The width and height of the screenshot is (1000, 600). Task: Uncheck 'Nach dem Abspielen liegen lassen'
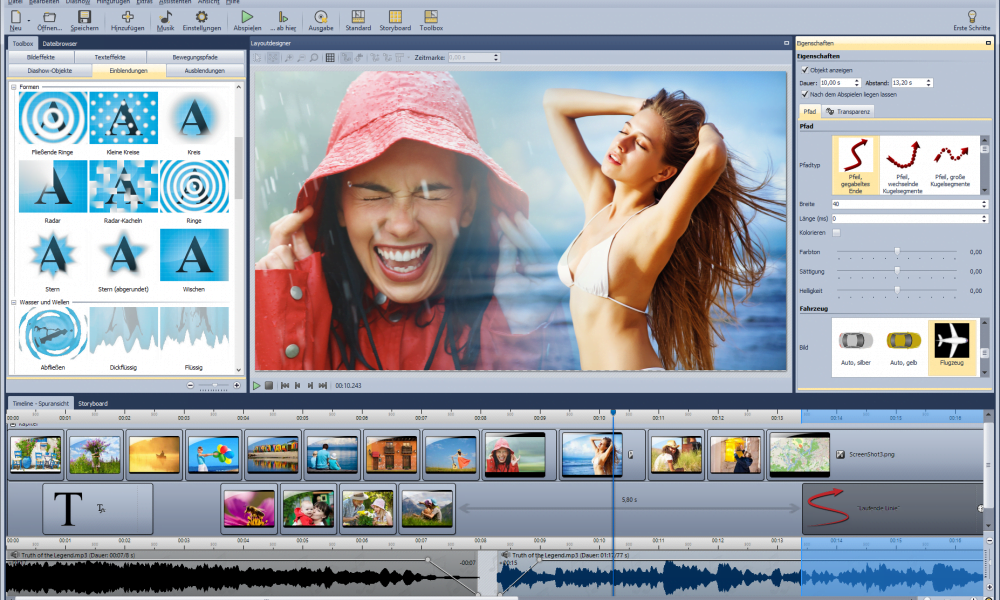(805, 94)
